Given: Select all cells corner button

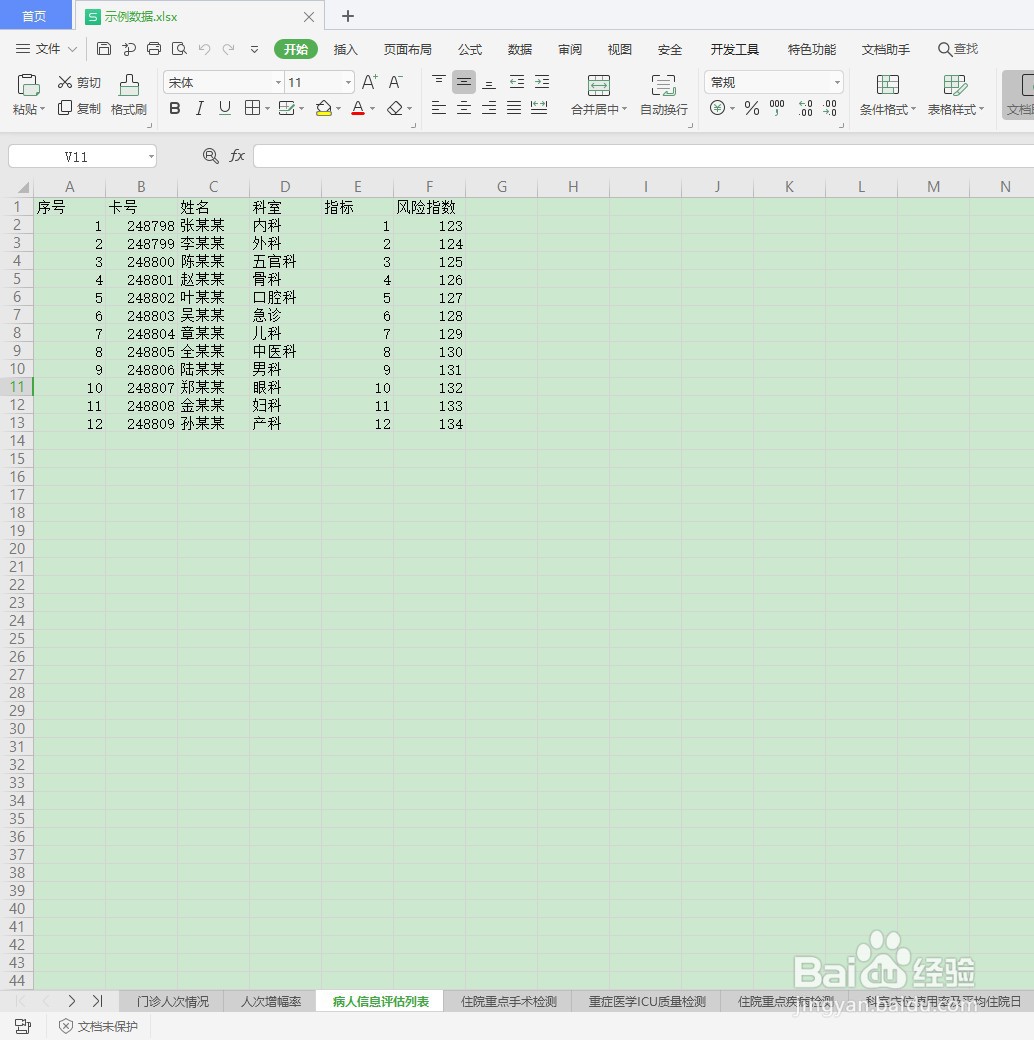Looking at the screenshot, I should (x=17, y=186).
